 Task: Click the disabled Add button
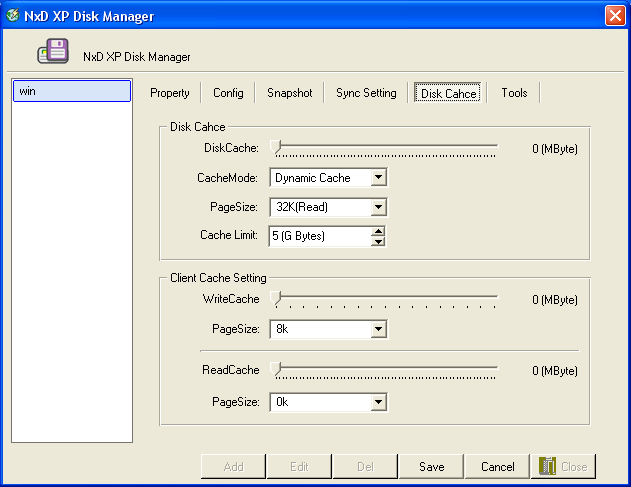pos(233,466)
